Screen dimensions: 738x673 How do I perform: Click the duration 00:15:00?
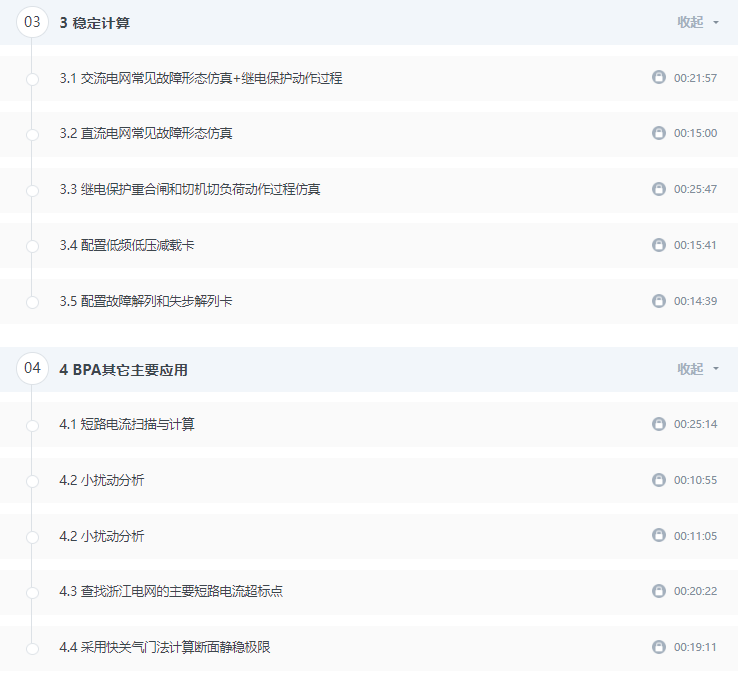(x=695, y=133)
